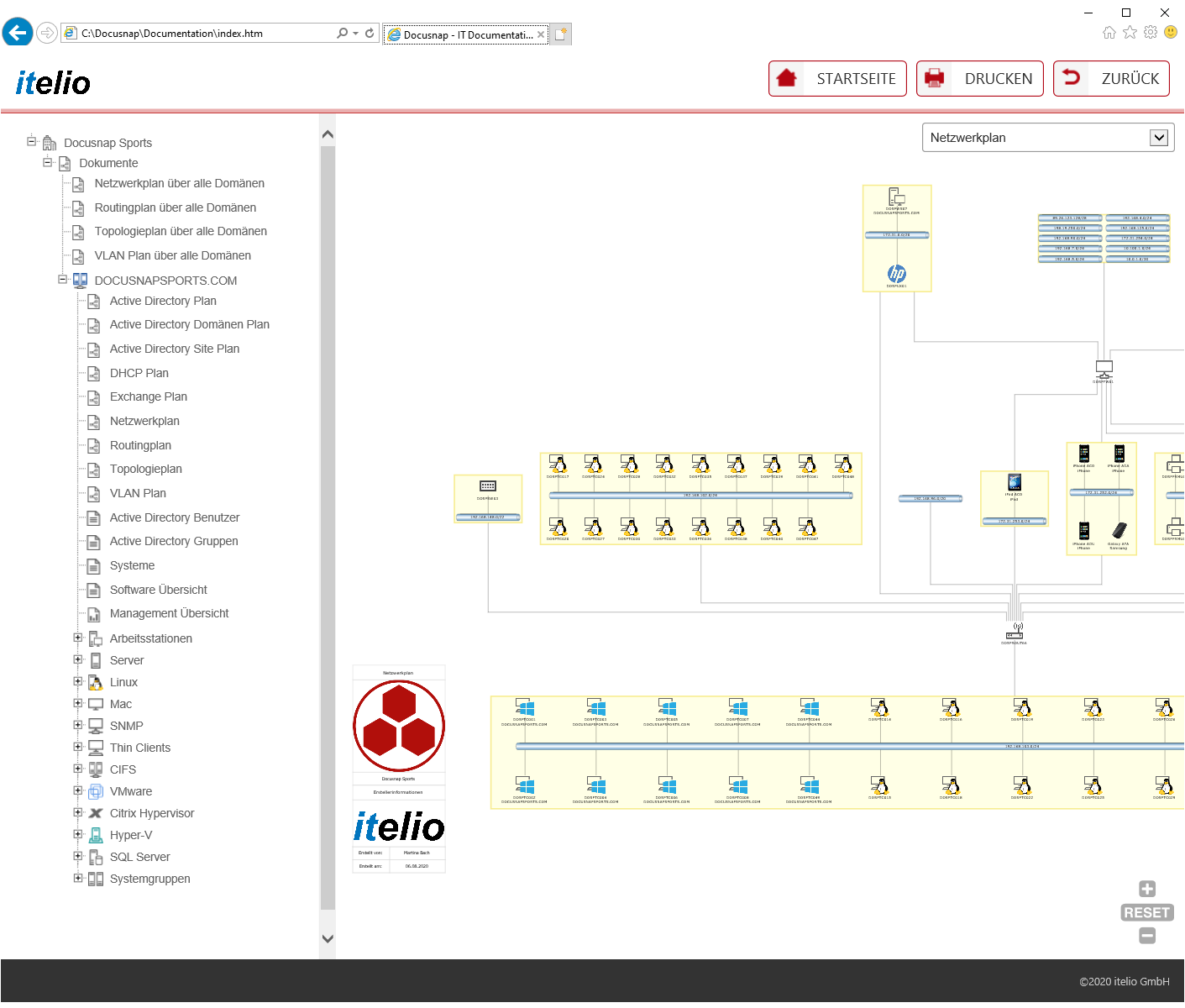Click the ZURÜCK button
The width and height of the screenshot is (1185, 1008).
[1111, 78]
